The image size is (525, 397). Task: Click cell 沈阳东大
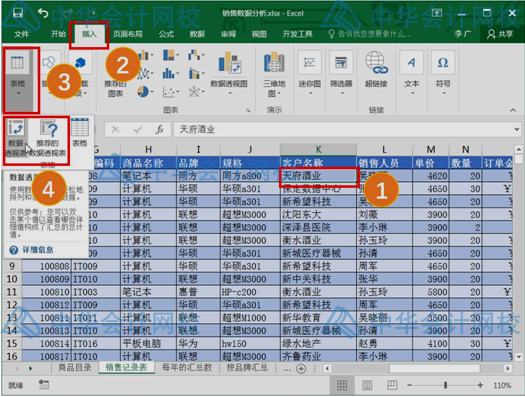click(318, 215)
